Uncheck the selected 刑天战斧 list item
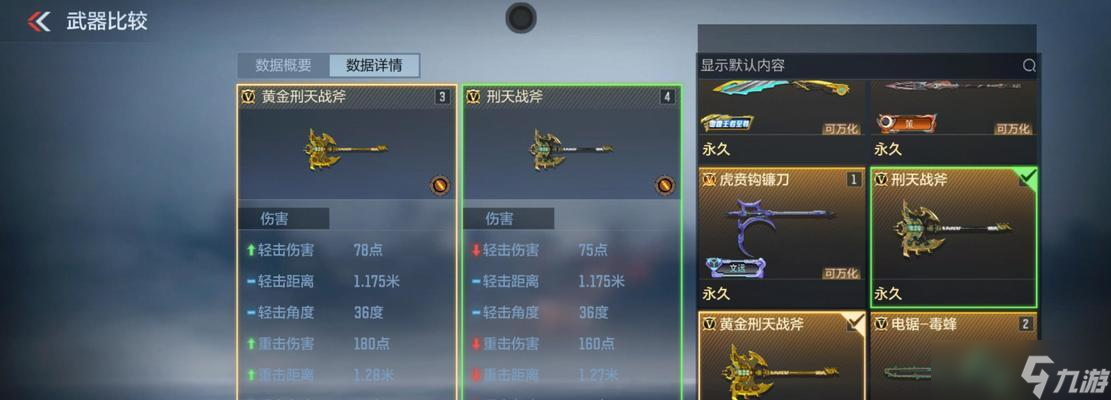Image resolution: width=1111 pixels, height=400 pixels. (1027, 177)
